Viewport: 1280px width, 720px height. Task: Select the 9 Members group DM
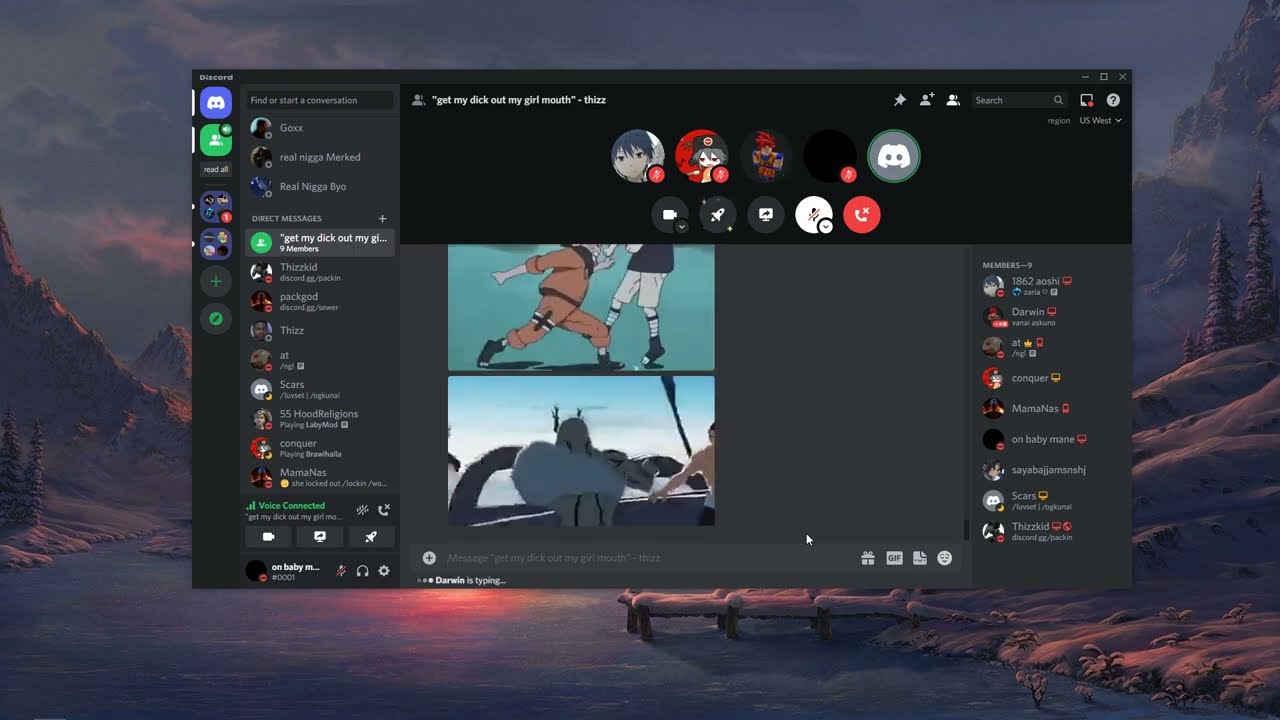coord(320,242)
